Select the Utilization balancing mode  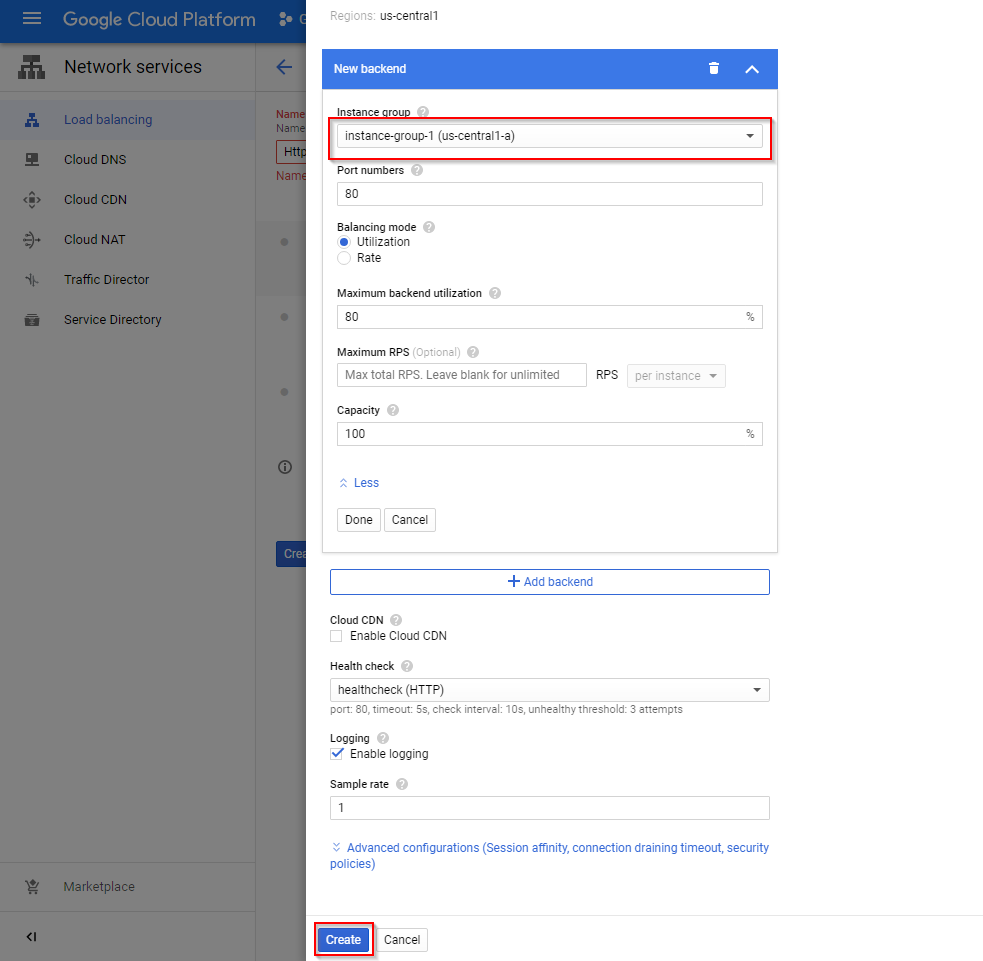coord(344,243)
